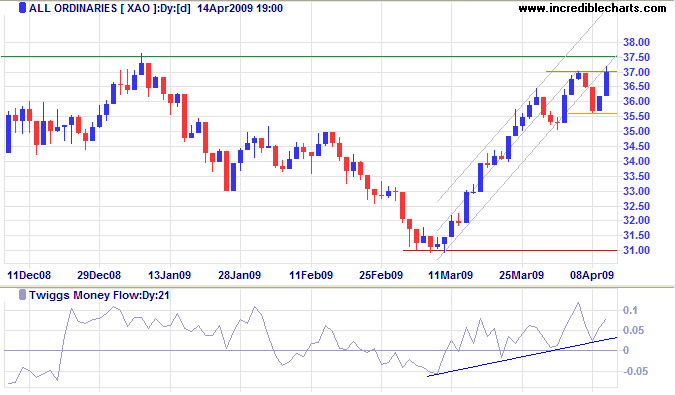
Task: Click the 36.00 price axis label
Action: tap(636, 102)
